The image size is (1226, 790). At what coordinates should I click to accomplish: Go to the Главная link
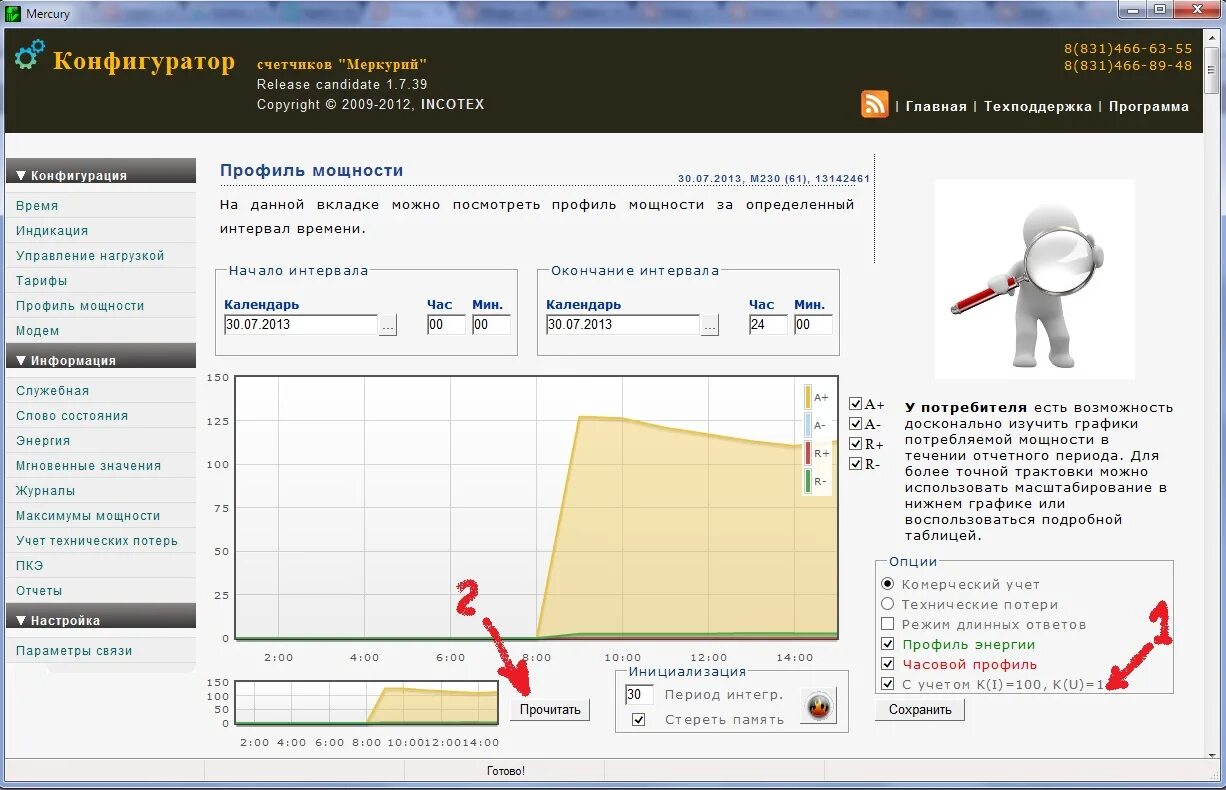click(x=936, y=106)
